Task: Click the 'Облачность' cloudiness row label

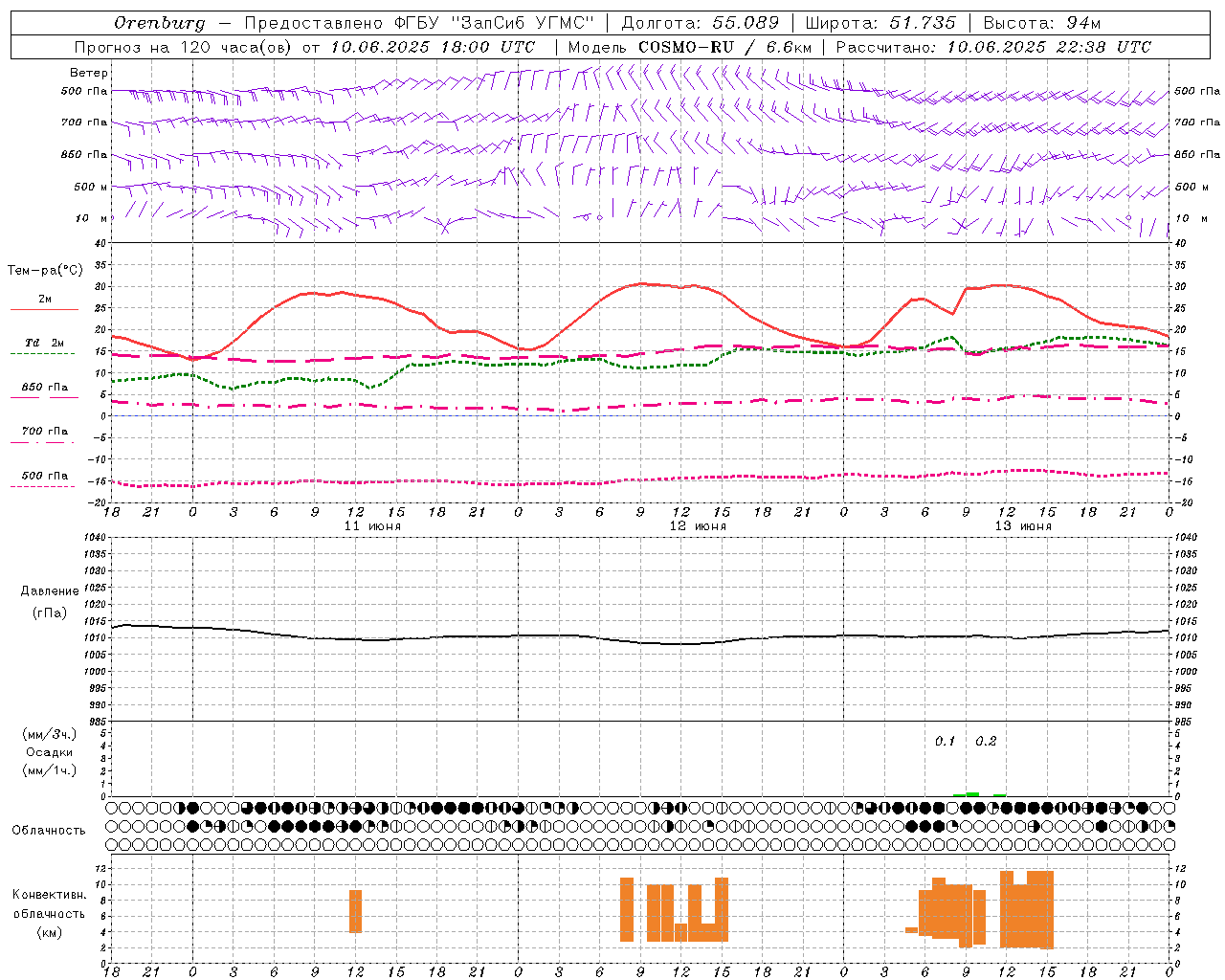Action: pos(49,831)
